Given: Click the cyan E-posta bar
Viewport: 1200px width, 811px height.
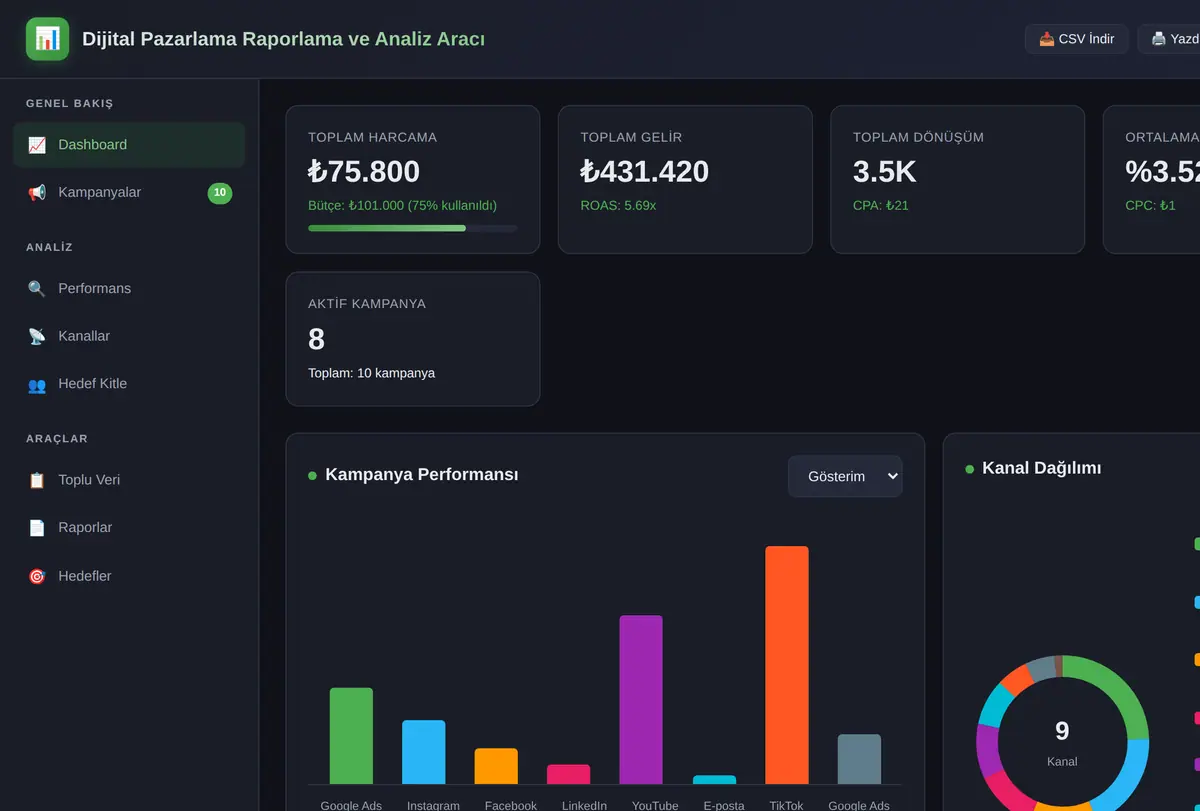Looking at the screenshot, I should 714,780.
